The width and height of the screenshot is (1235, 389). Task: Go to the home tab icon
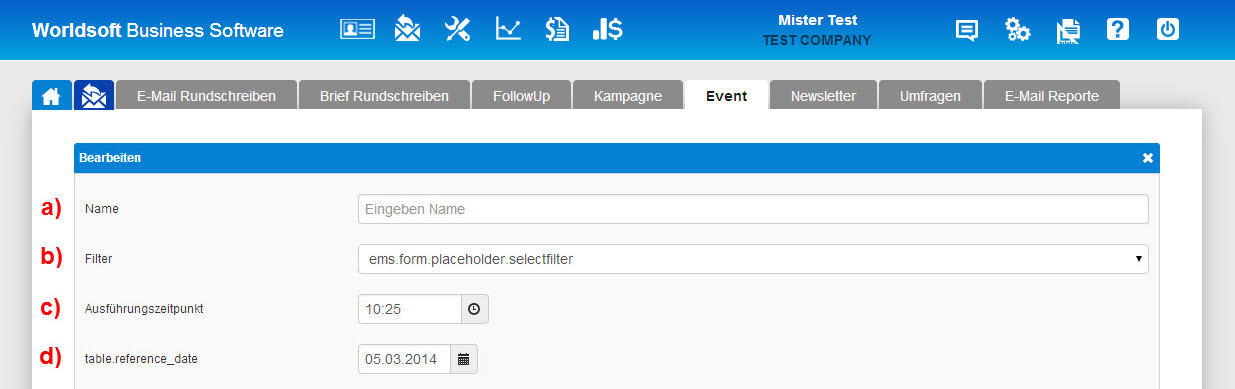click(x=51, y=96)
